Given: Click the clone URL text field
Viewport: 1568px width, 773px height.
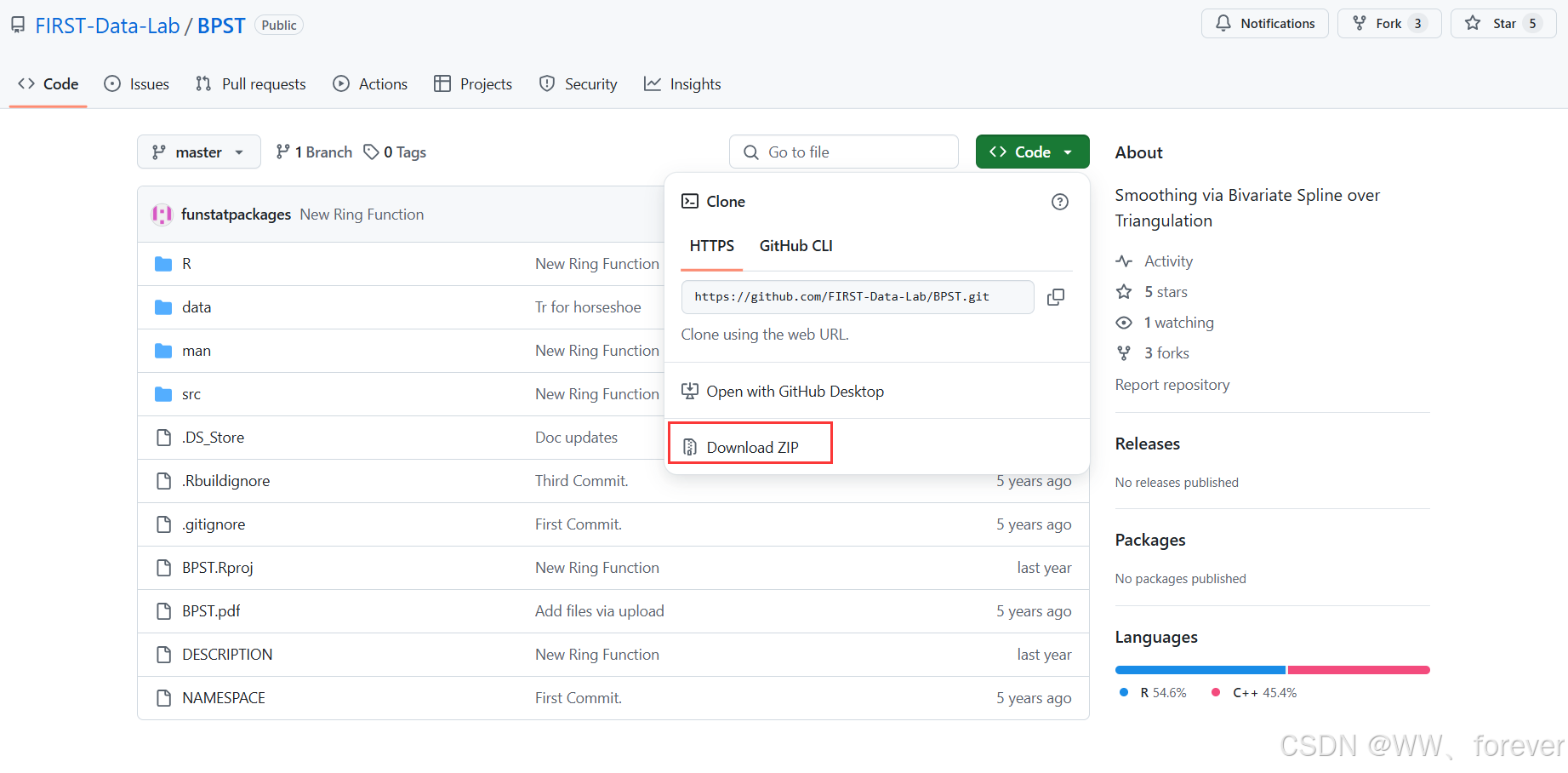Looking at the screenshot, I should pos(858,297).
